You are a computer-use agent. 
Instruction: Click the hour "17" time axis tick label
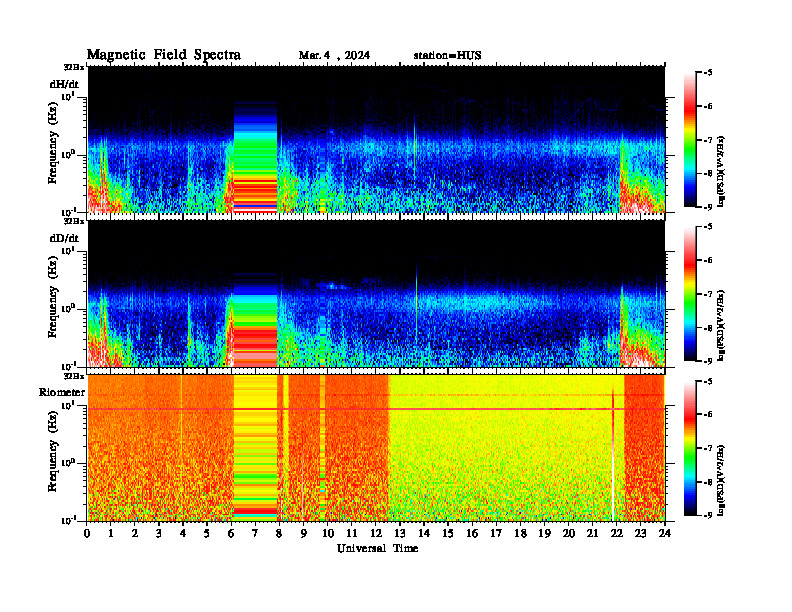[x=496, y=533]
